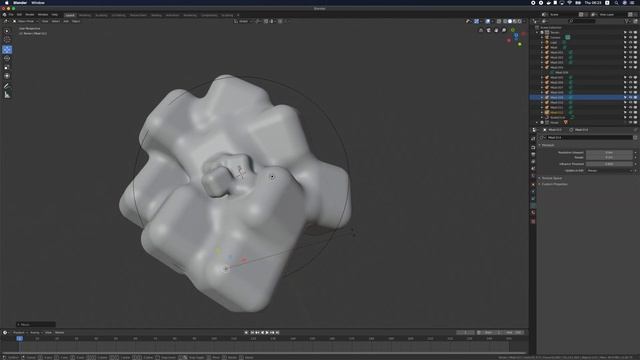This screenshot has height=360, width=640.
Task: Open the viewport Object menu
Action: pos(76,21)
